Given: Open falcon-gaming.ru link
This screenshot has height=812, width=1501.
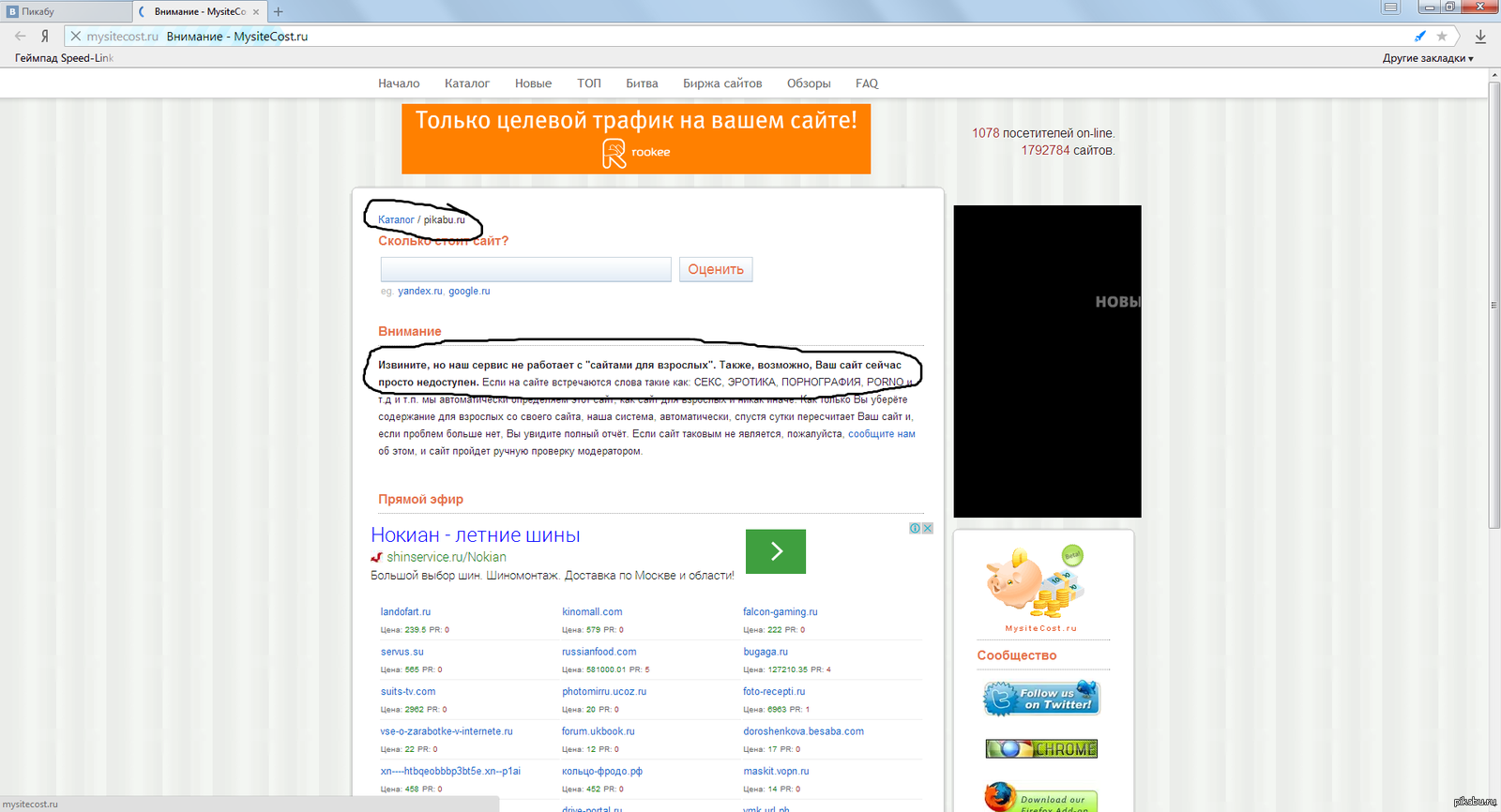Looking at the screenshot, I should tap(781, 612).
